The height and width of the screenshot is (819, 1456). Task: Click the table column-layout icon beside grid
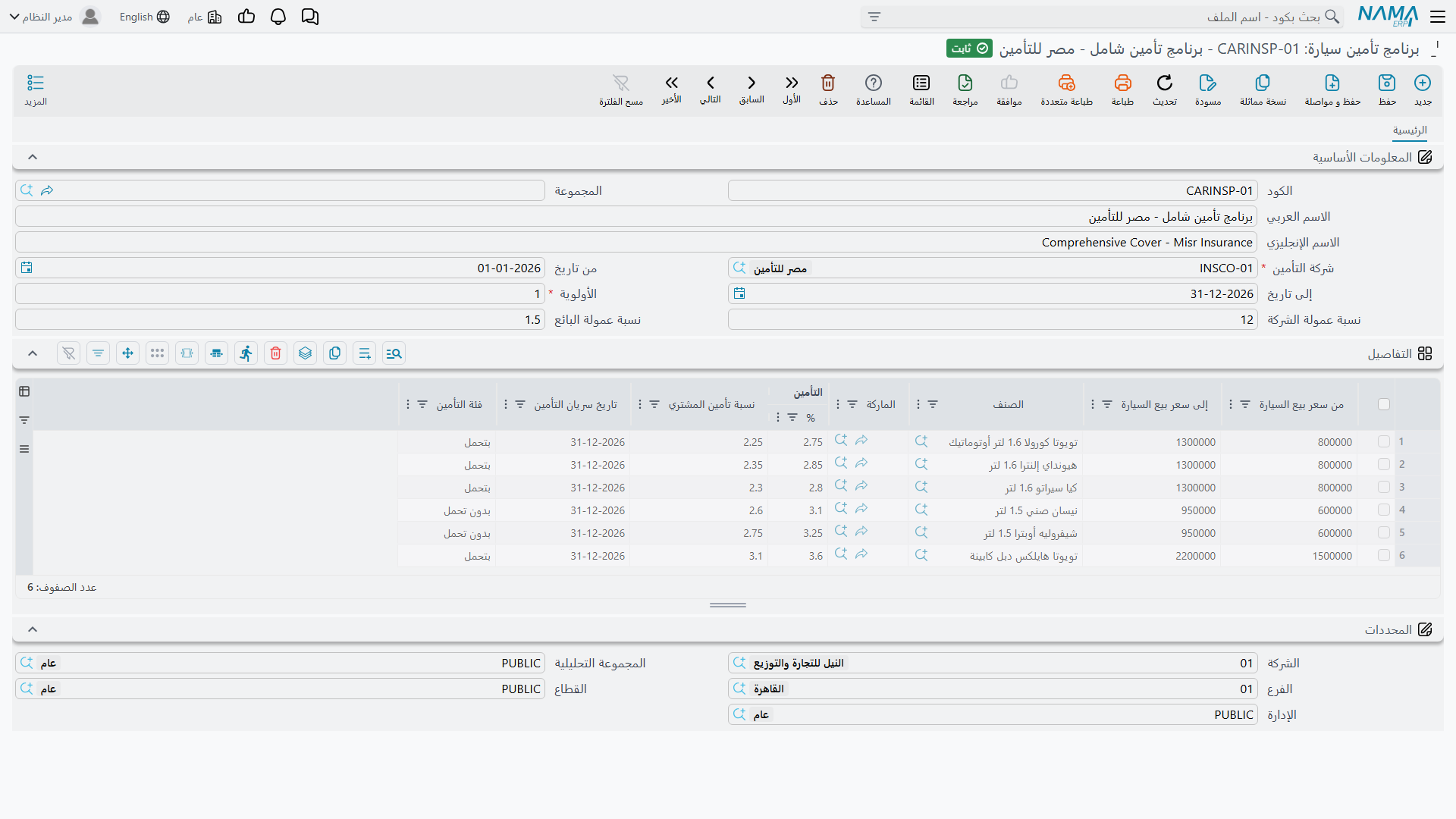tap(24, 391)
